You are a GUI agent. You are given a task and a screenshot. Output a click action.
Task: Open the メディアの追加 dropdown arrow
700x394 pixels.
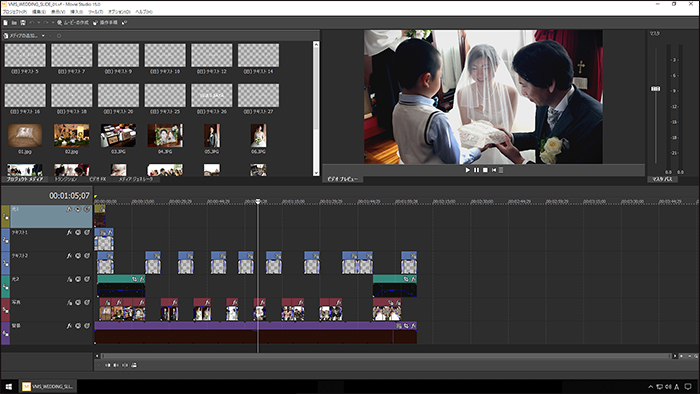(x=43, y=36)
